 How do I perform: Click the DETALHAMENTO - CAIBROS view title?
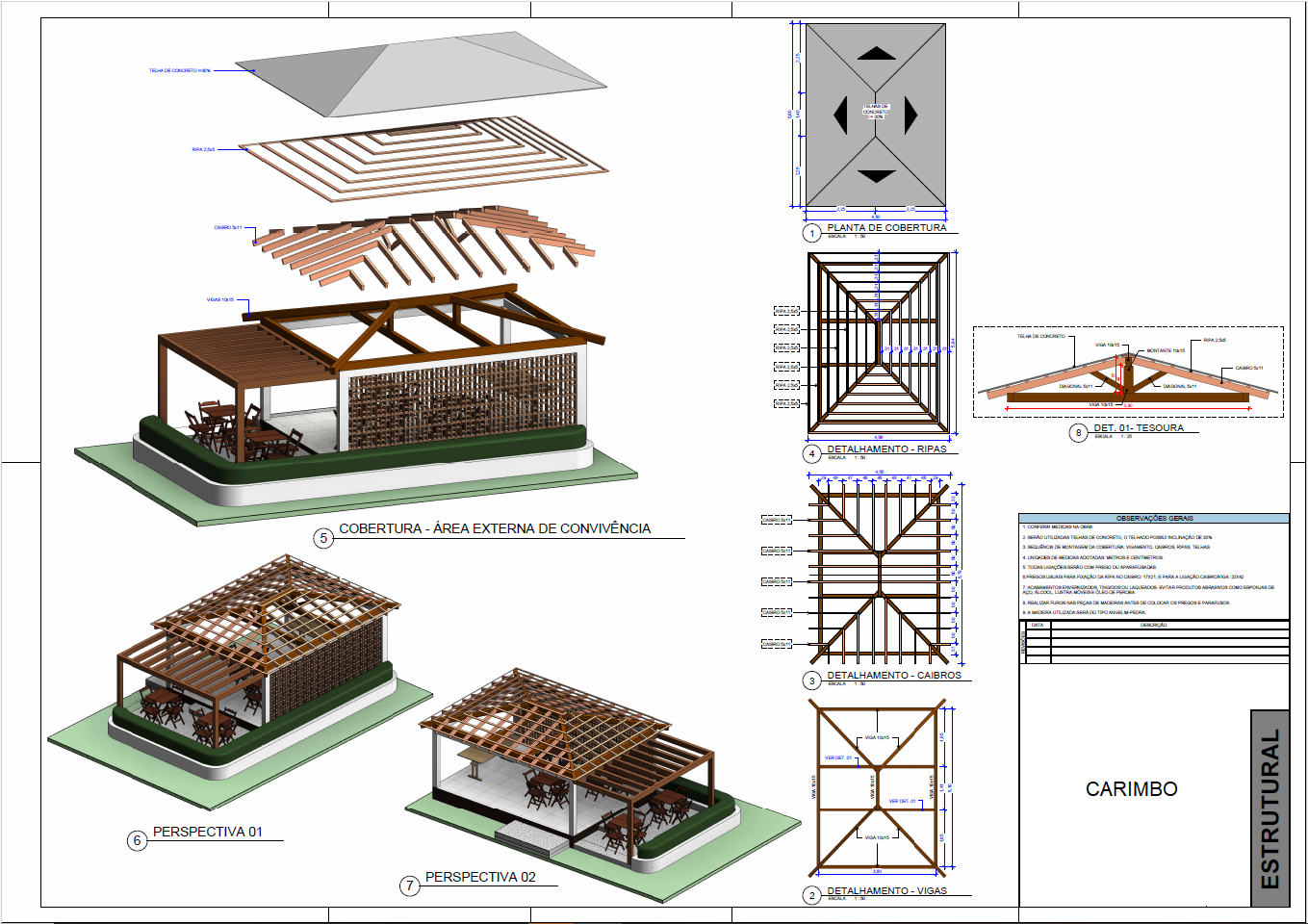(x=894, y=676)
